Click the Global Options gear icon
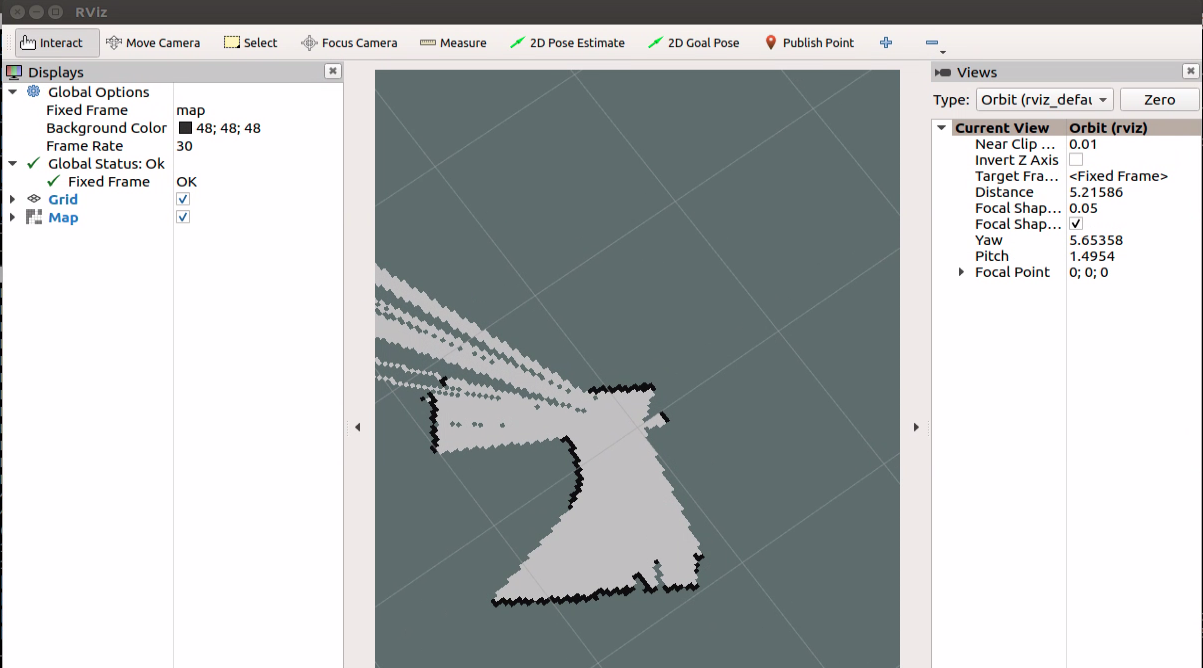The width and height of the screenshot is (1203, 668). [x=34, y=92]
